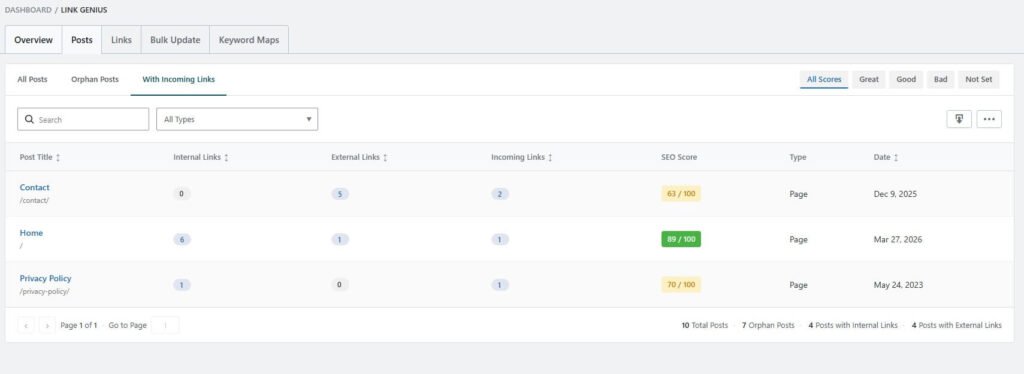Click the Go to Page input box
Viewport: 1024px width, 374px height.
(x=165, y=325)
